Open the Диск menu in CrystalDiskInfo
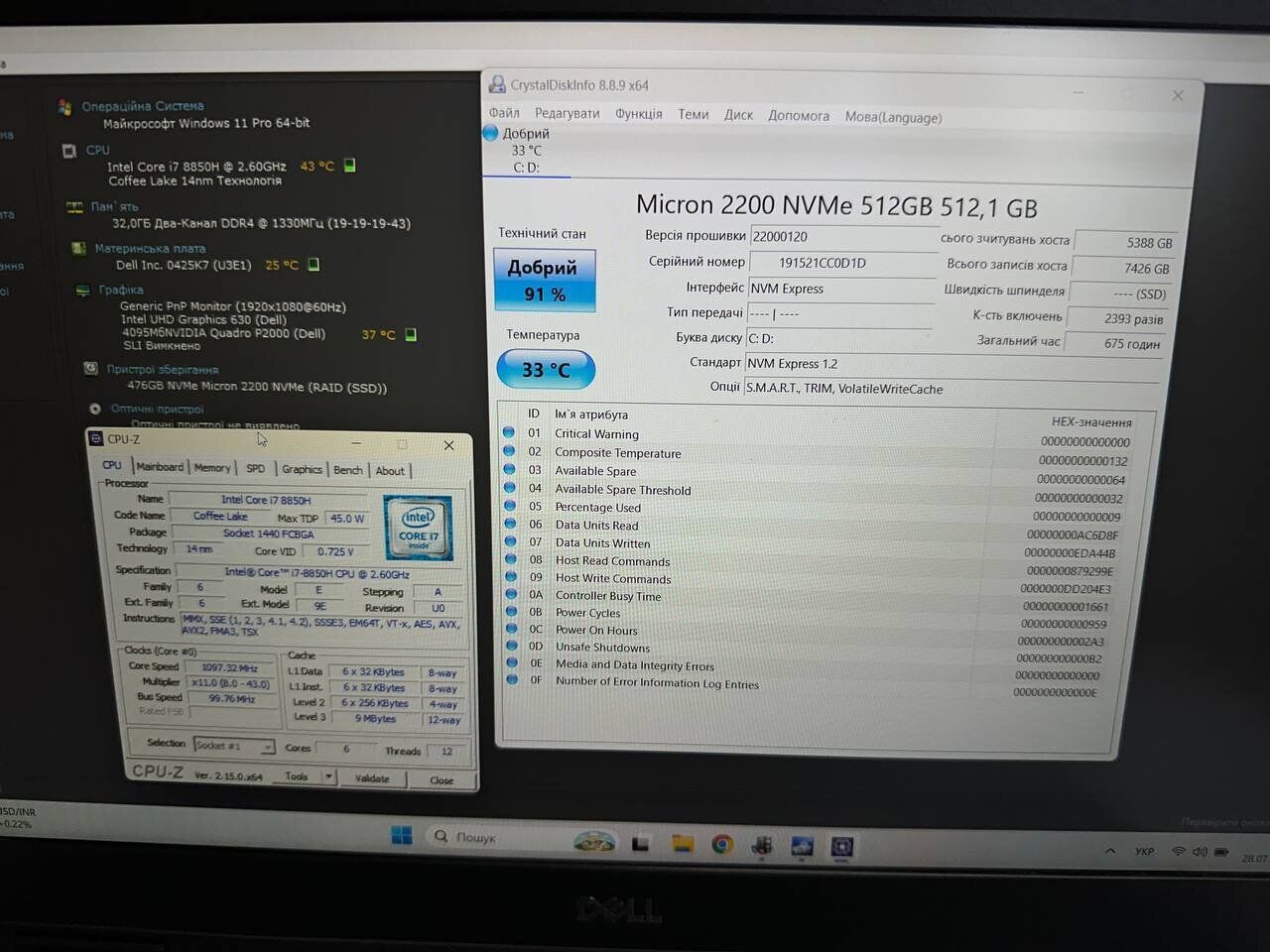This screenshot has height=952, width=1270. [738, 115]
